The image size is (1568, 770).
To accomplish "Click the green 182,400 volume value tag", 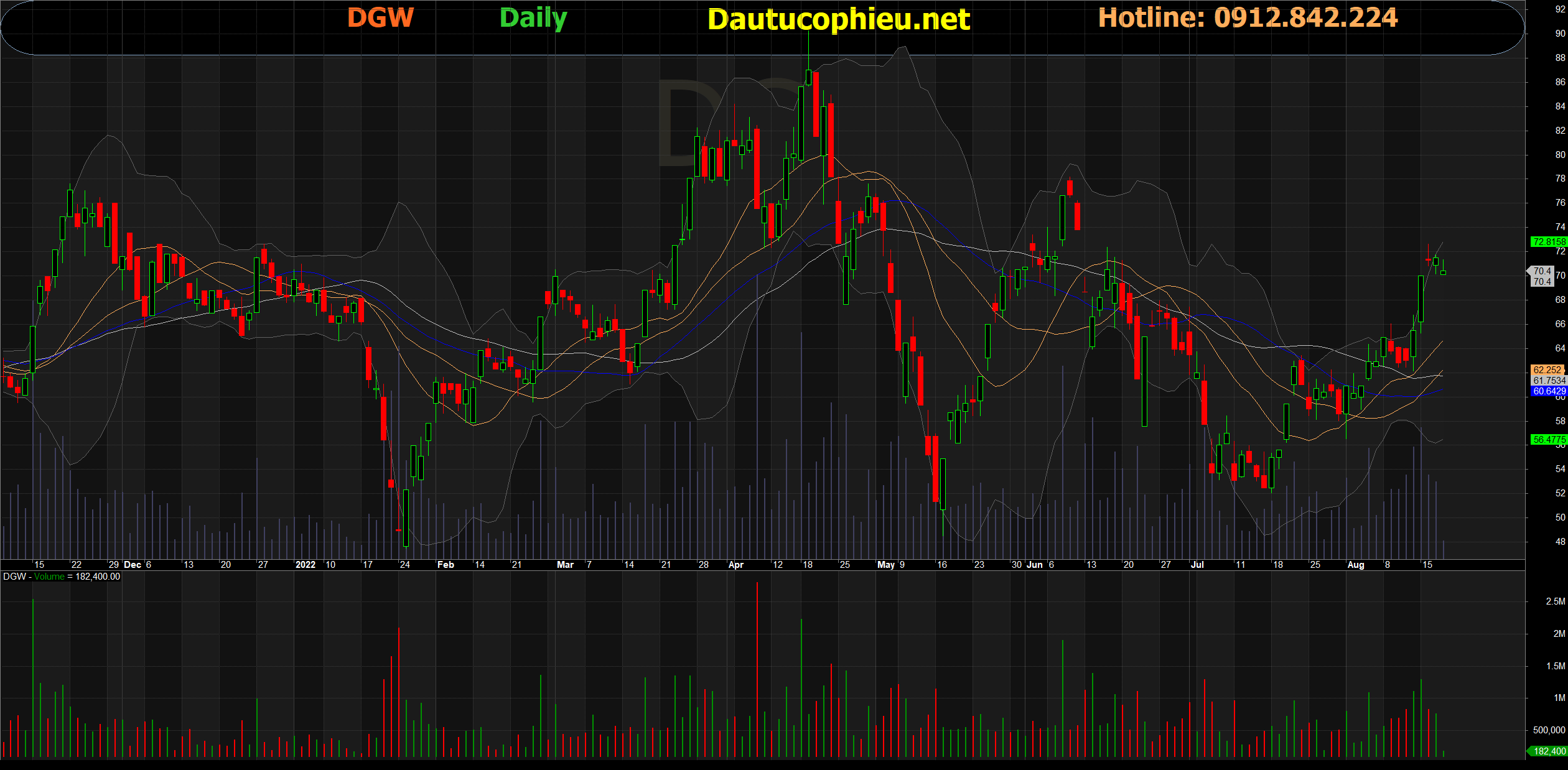I will tap(1549, 751).
